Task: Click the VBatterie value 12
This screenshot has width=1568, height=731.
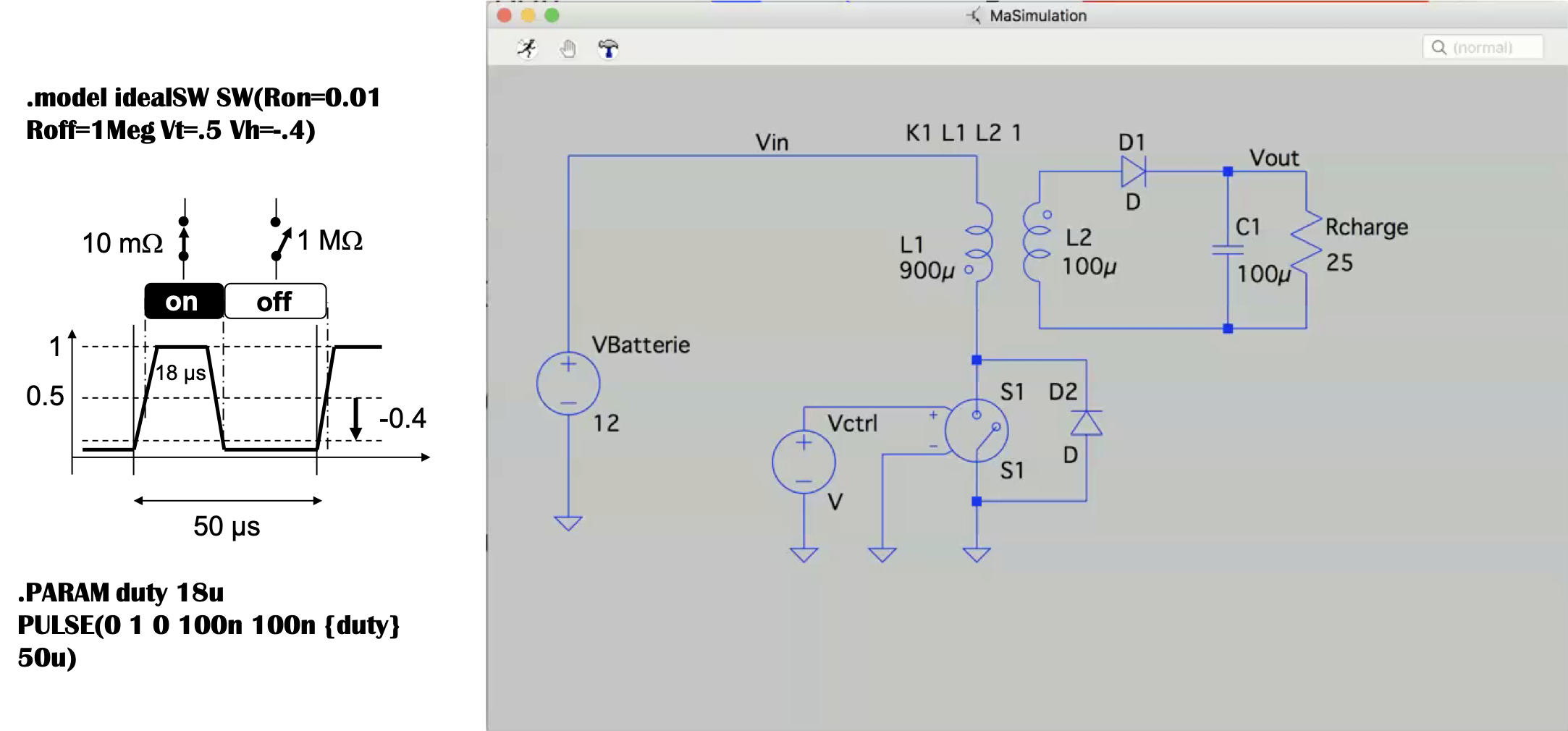Action: tap(607, 423)
